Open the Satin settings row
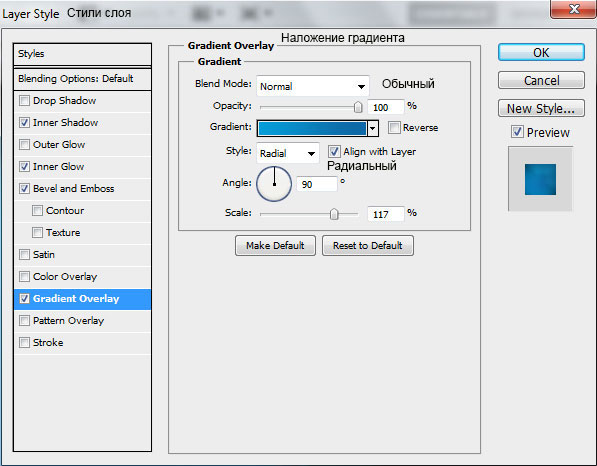This screenshot has height=466, width=597. tap(82, 254)
